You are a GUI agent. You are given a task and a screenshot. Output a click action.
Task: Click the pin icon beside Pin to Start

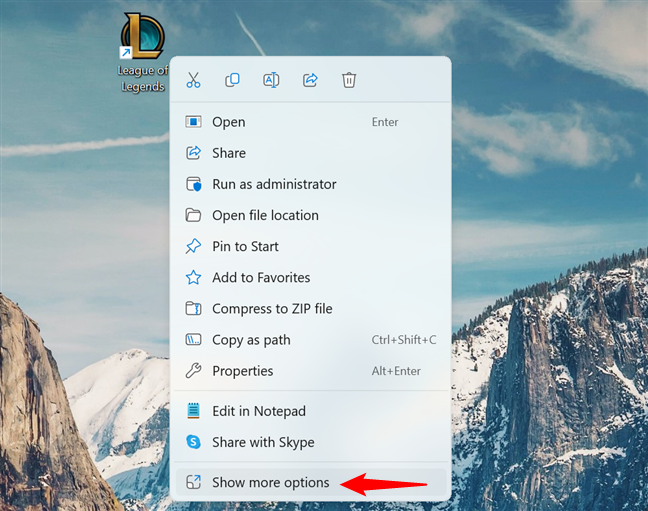click(x=193, y=246)
